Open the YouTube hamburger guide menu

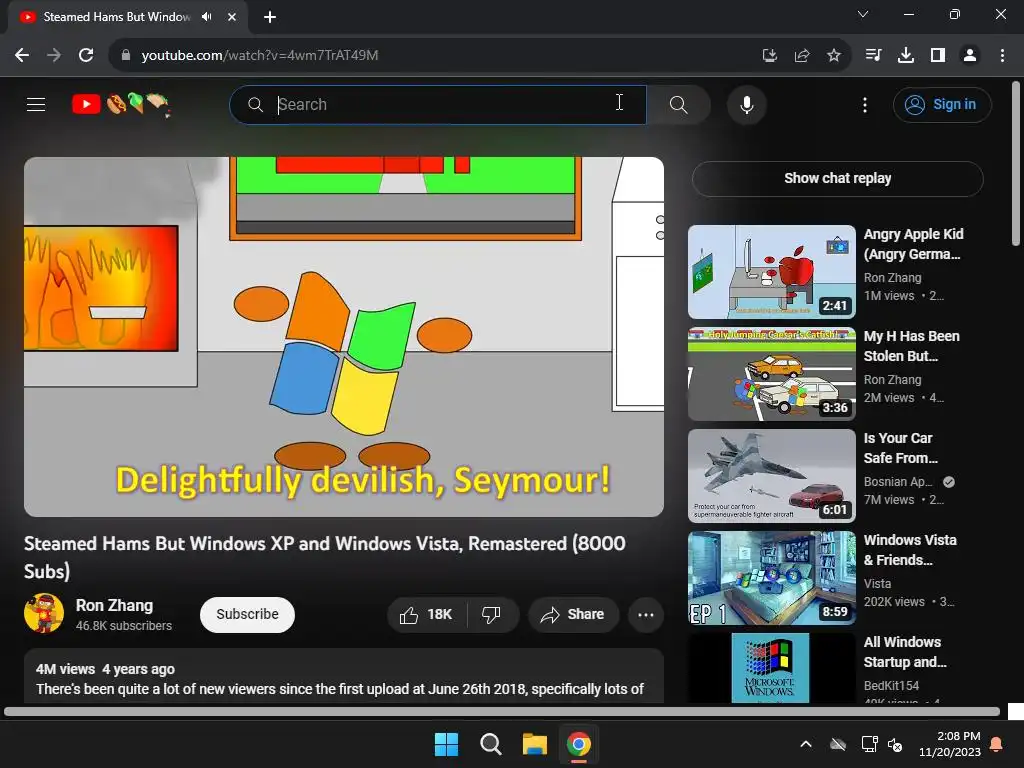click(36, 104)
